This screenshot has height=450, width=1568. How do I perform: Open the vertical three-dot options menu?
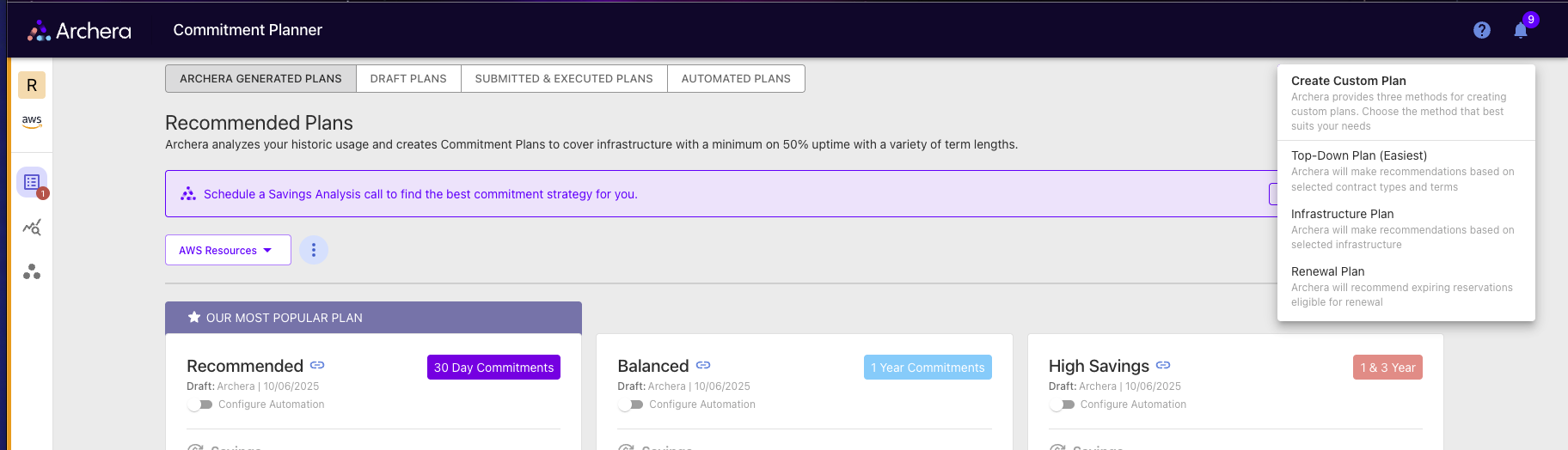click(x=314, y=250)
